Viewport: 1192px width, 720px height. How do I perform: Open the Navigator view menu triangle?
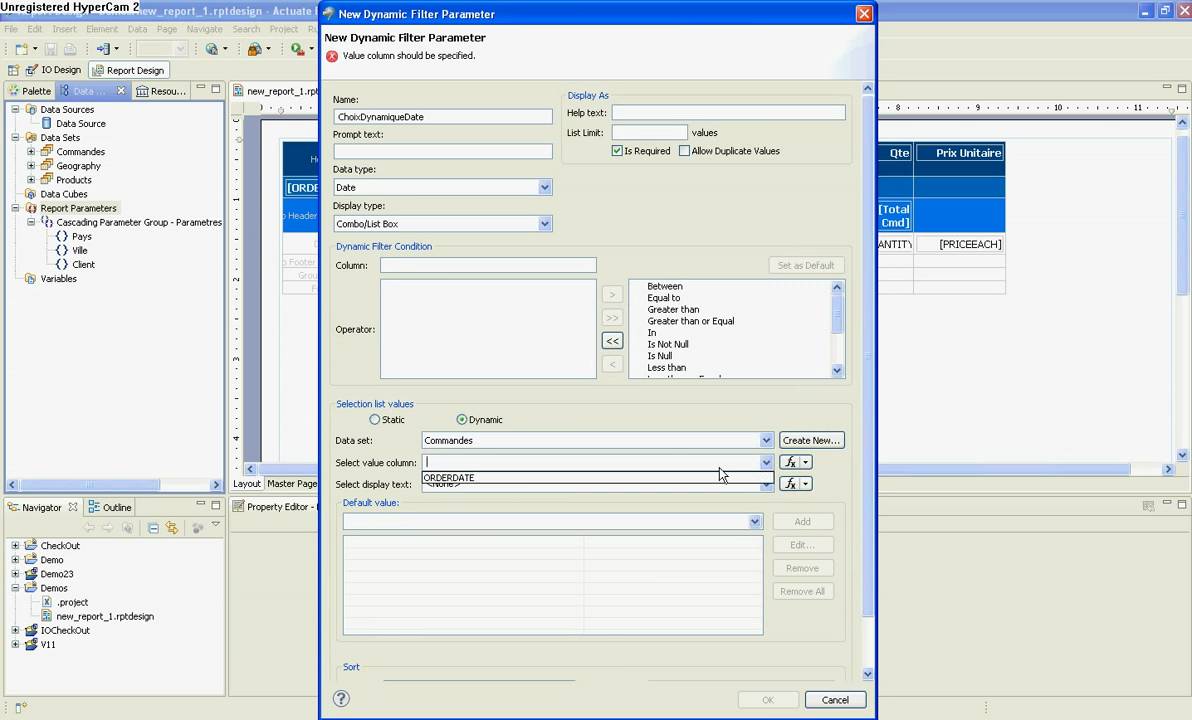pyautogui.click(x=216, y=525)
